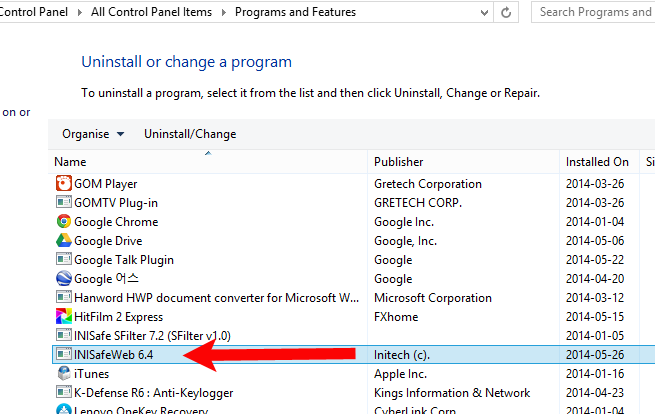Click the Search Programs input field
The image size is (655, 414).
[x=593, y=12]
